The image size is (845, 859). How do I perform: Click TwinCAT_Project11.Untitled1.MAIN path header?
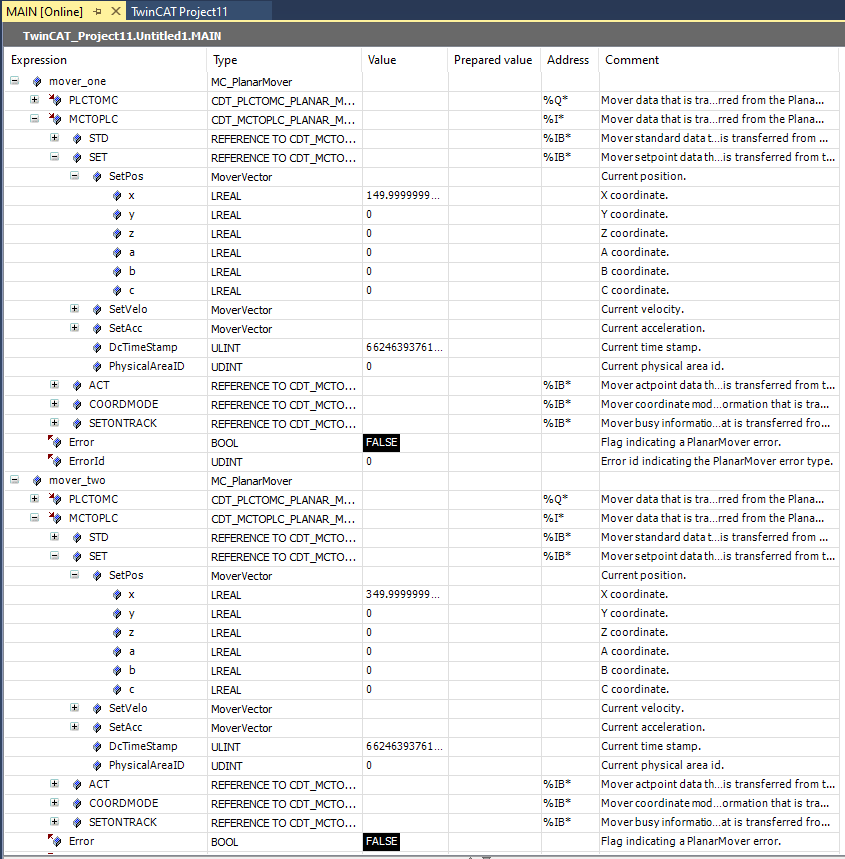coord(122,36)
